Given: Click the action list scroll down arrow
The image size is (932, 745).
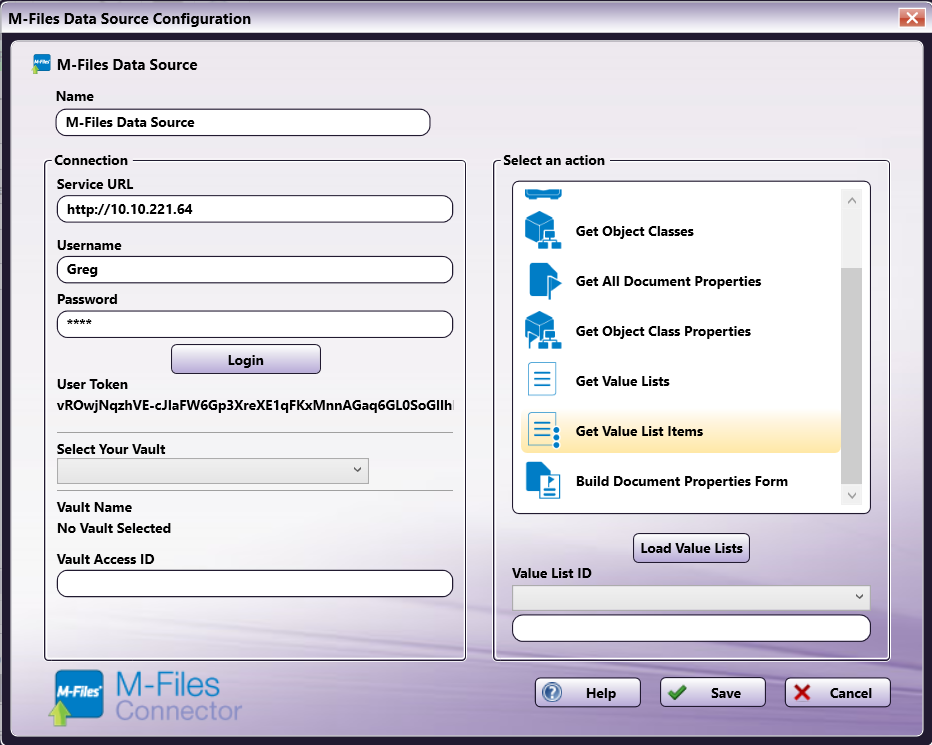Looking at the screenshot, I should click(x=851, y=495).
